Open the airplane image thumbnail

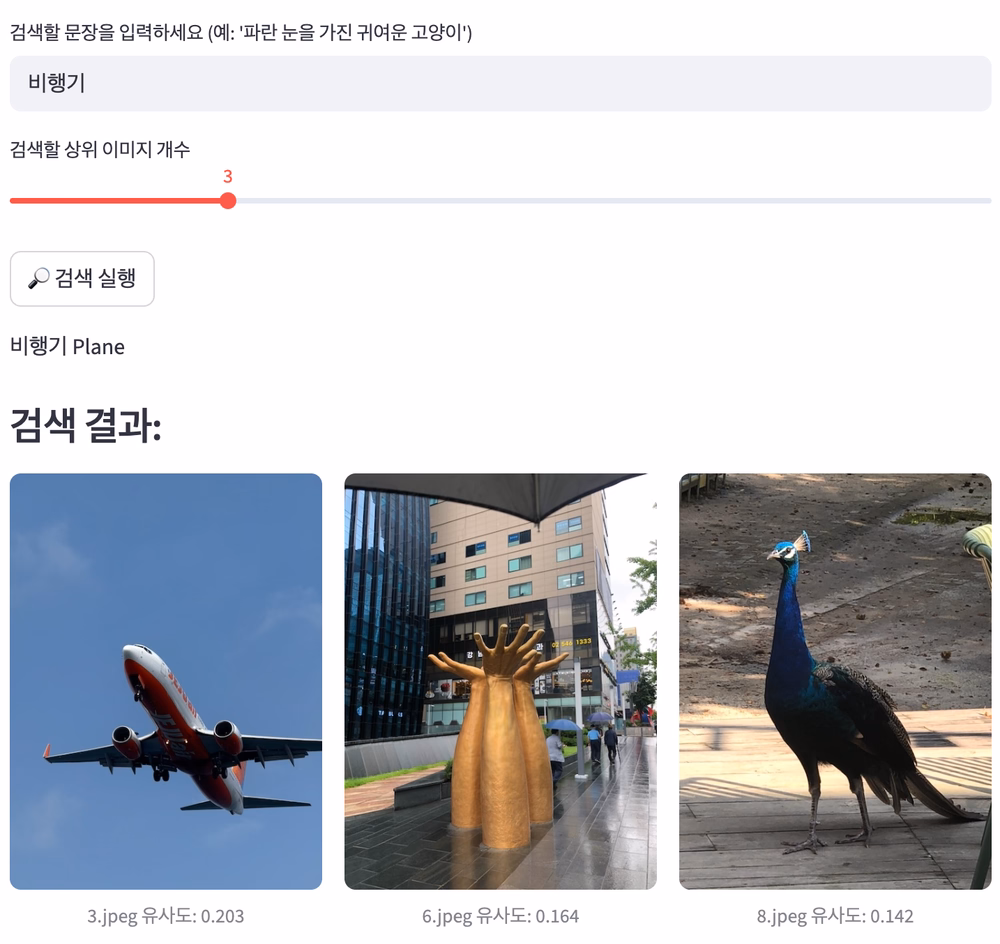coord(166,681)
